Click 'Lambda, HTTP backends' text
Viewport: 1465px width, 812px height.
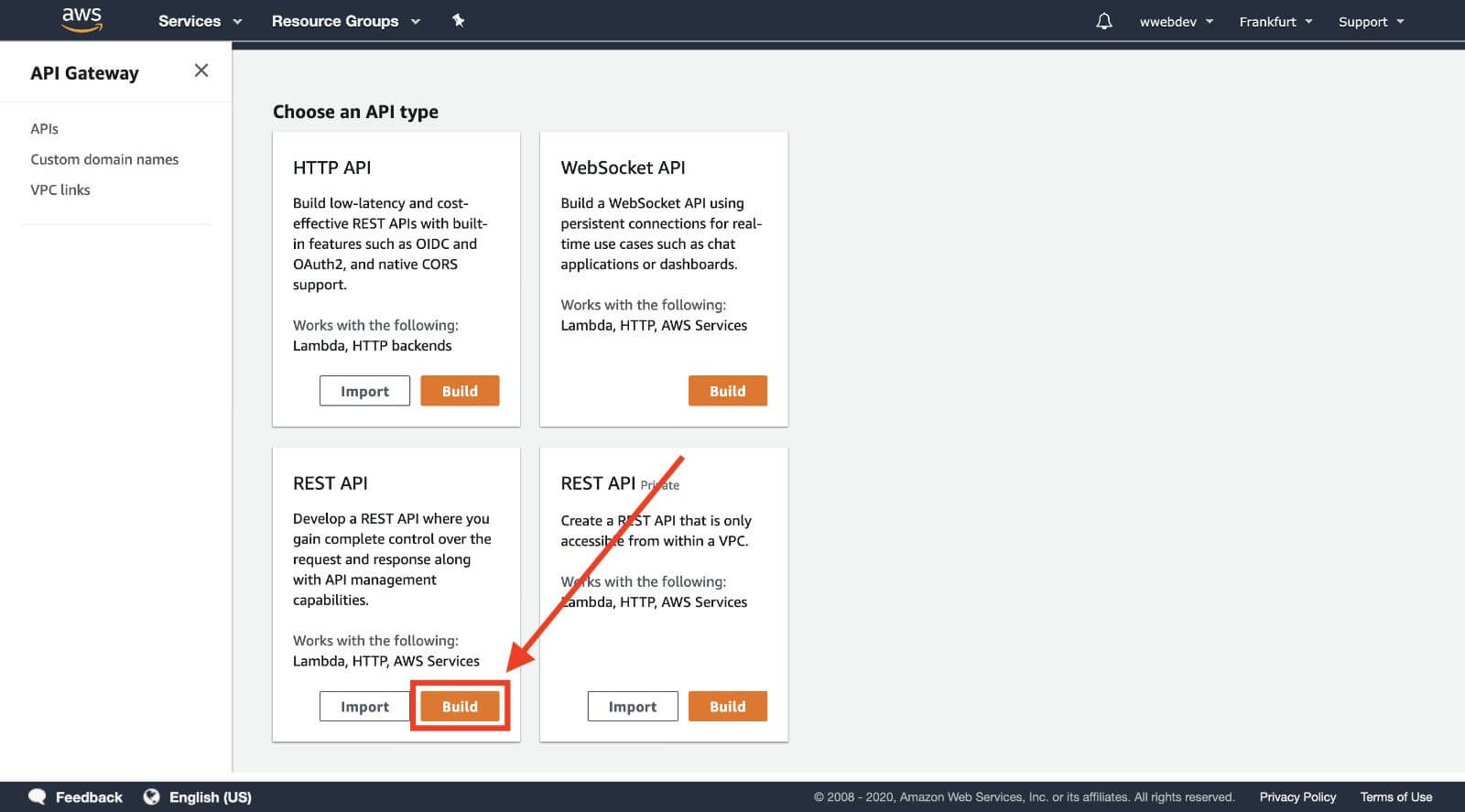point(372,345)
